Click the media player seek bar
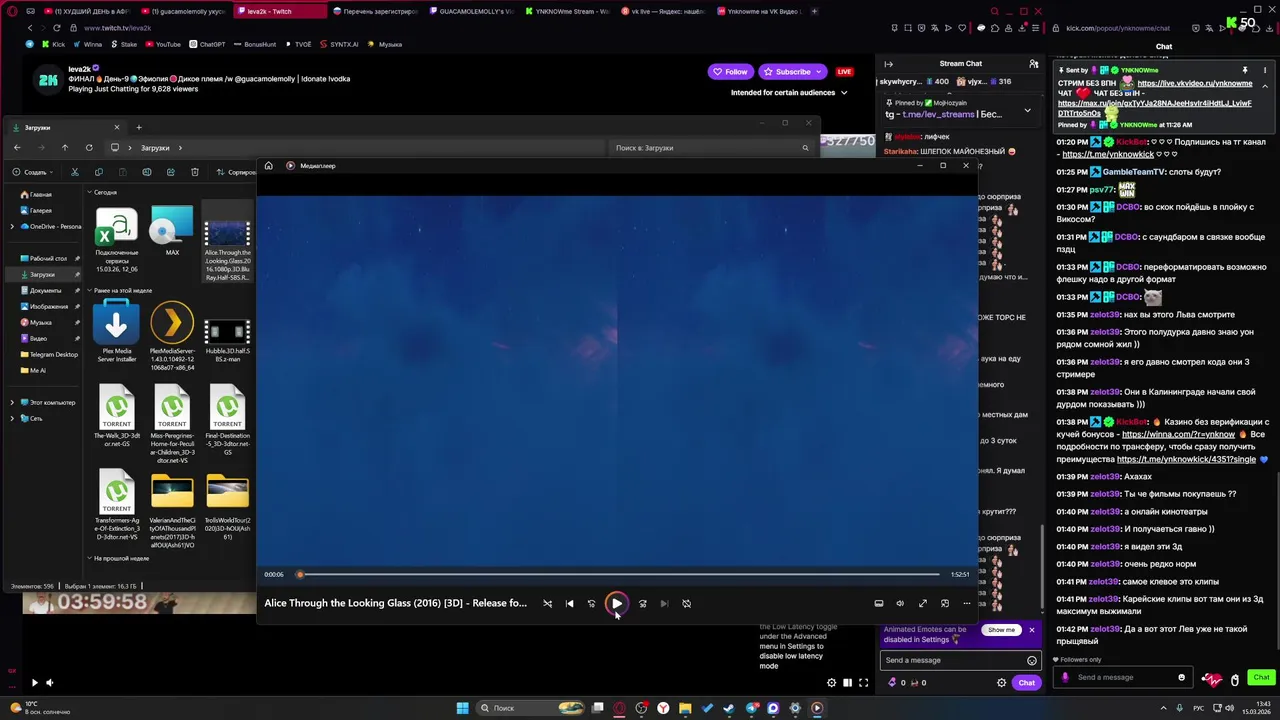The image size is (1280, 720). tap(620, 574)
